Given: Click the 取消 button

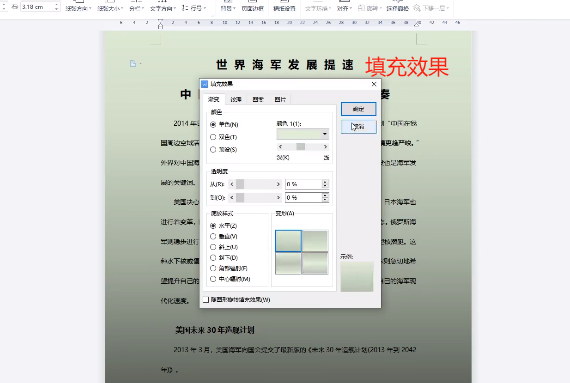Looking at the screenshot, I should tap(358, 127).
